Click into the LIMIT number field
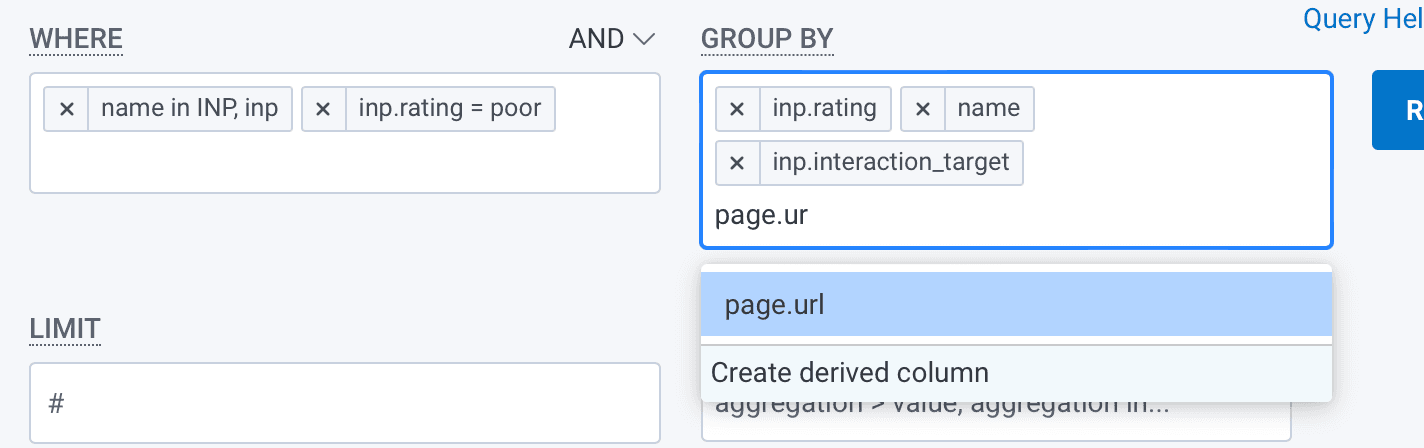The width and height of the screenshot is (1424, 448). tap(345, 404)
